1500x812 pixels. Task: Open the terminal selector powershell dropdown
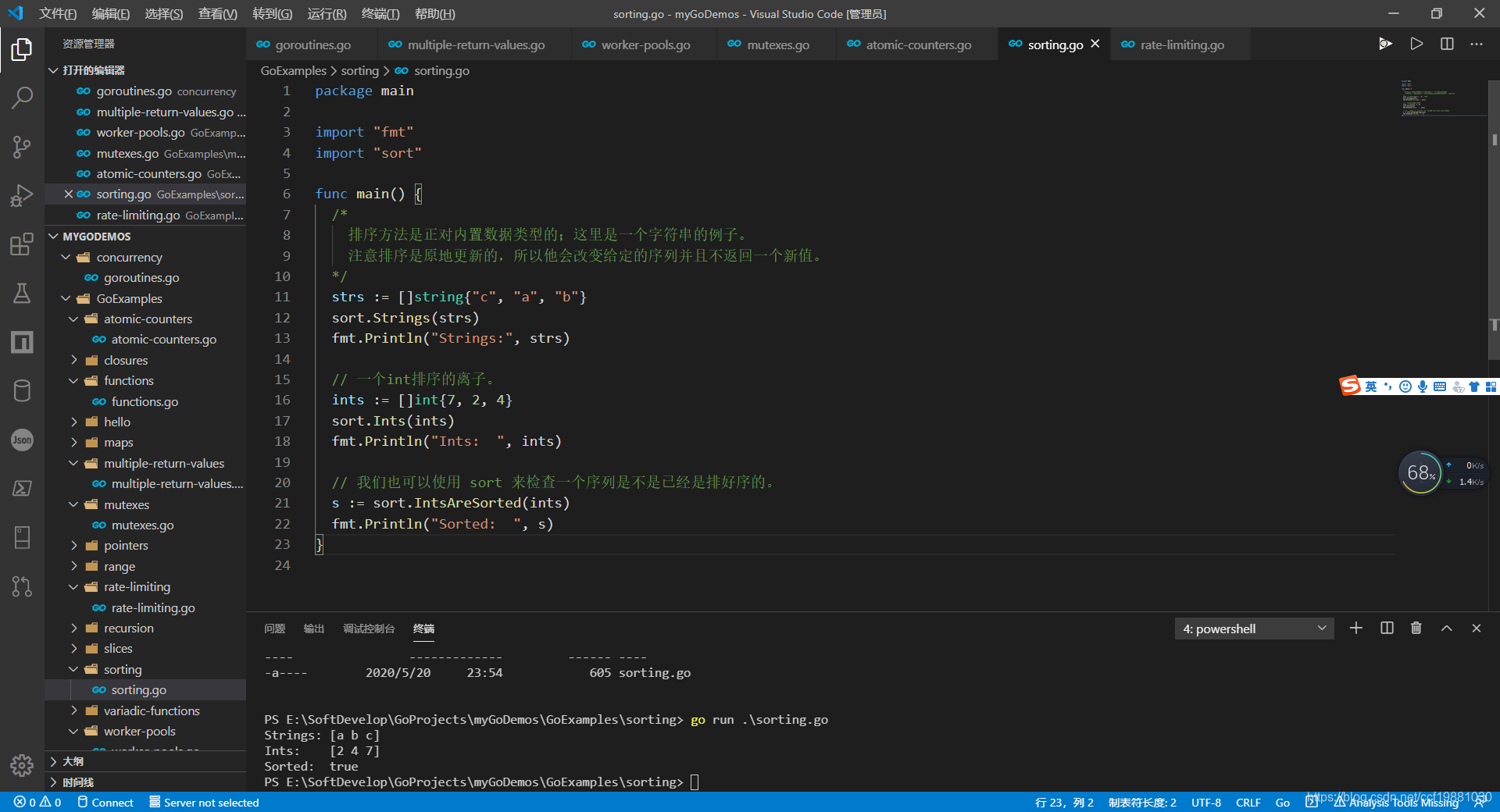pos(1255,629)
